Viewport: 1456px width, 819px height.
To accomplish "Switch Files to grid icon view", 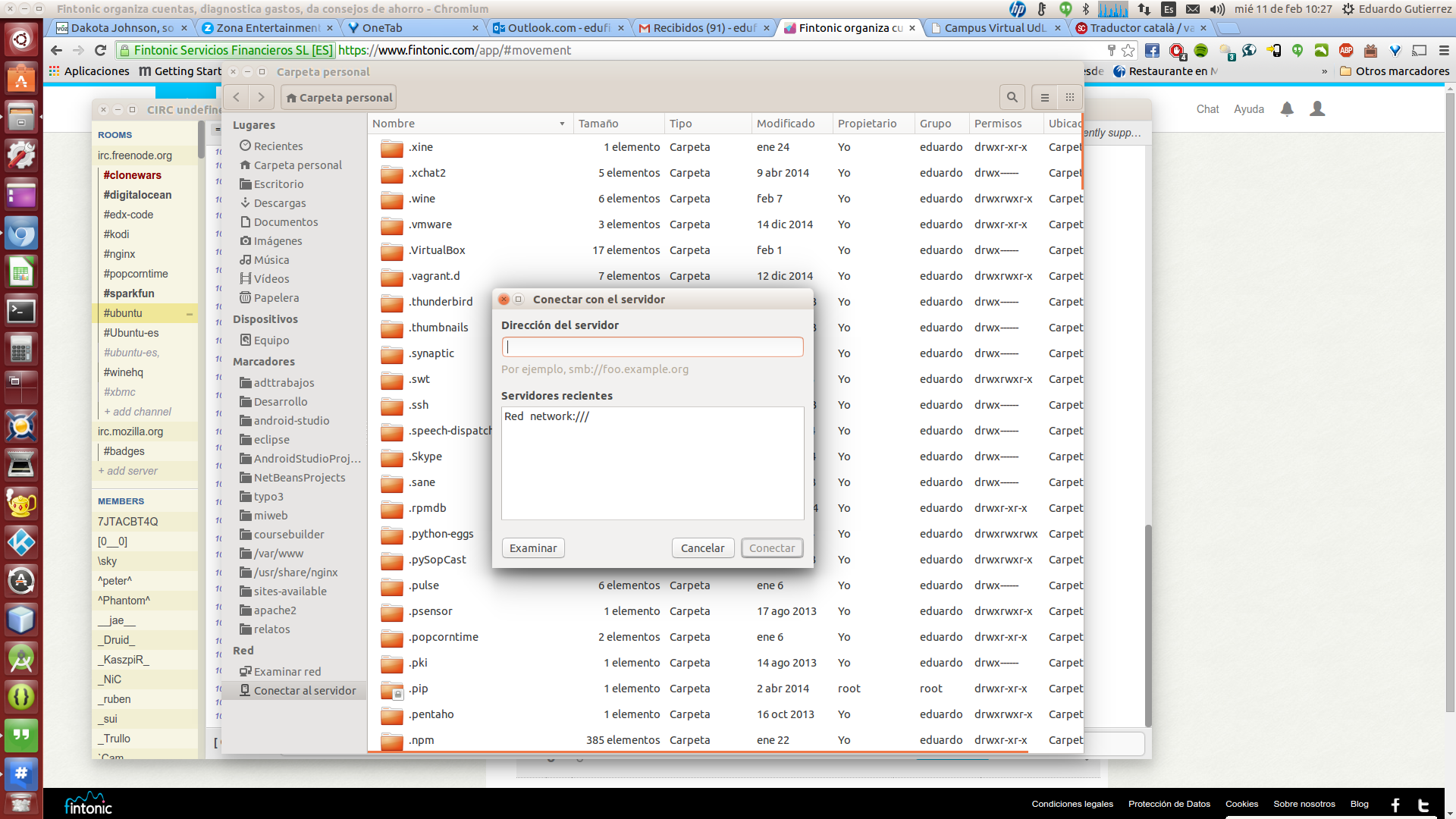I will coord(1069,97).
